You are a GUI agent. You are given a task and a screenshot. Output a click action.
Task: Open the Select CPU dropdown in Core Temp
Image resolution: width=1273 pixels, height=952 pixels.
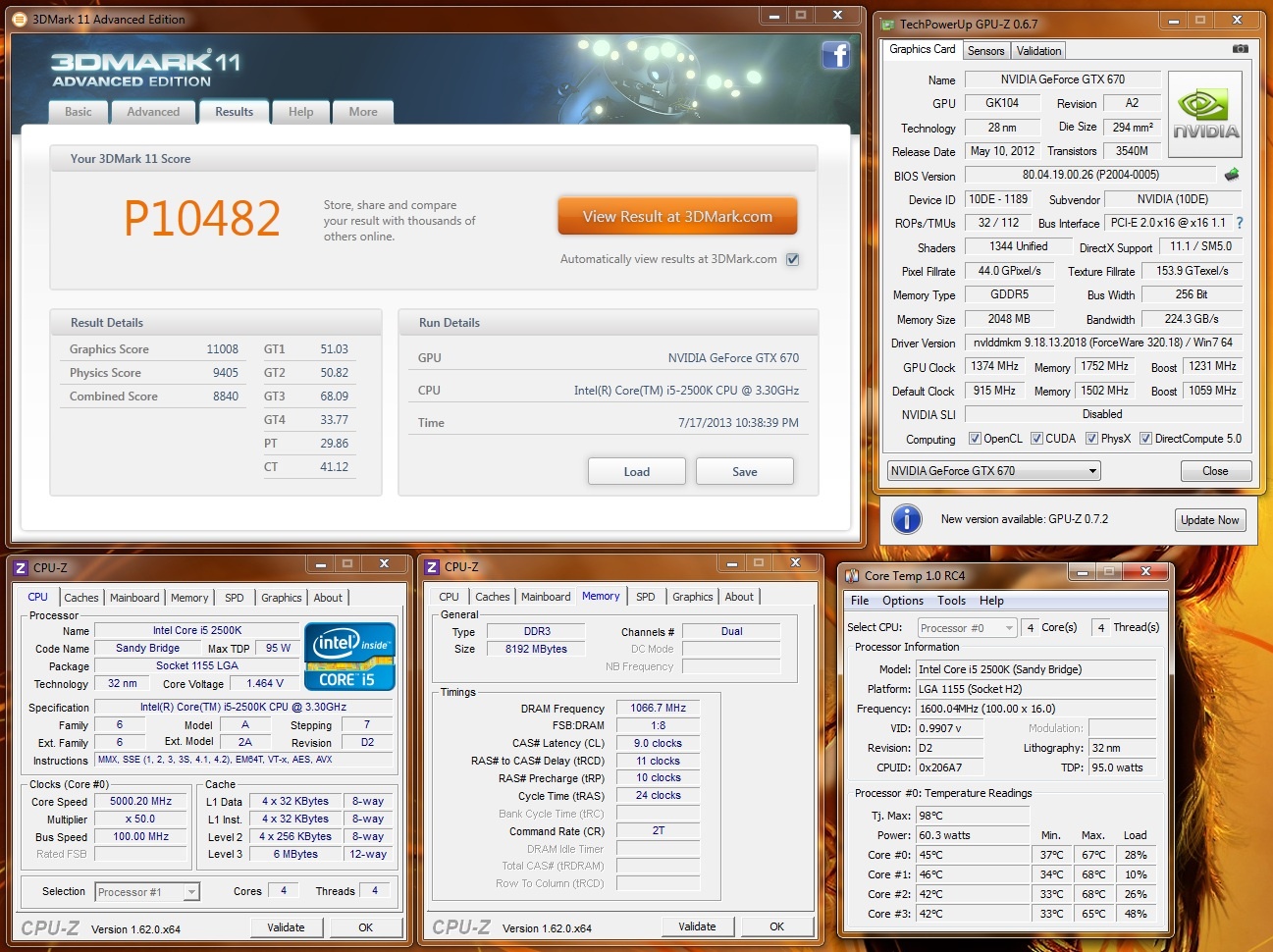(x=967, y=628)
